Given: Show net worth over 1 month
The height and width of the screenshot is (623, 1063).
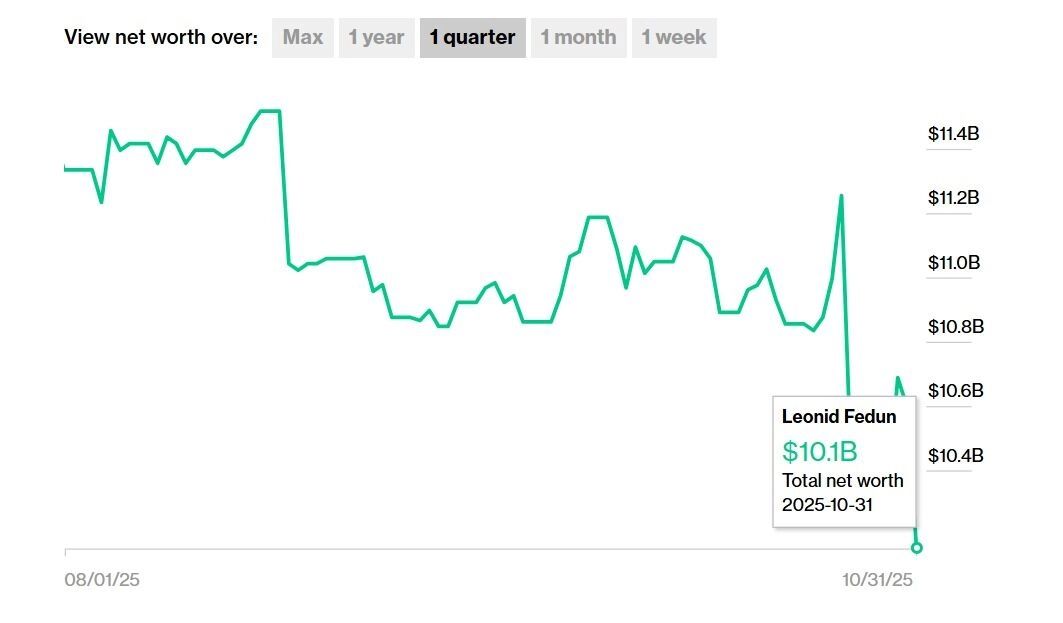Looking at the screenshot, I should (578, 38).
